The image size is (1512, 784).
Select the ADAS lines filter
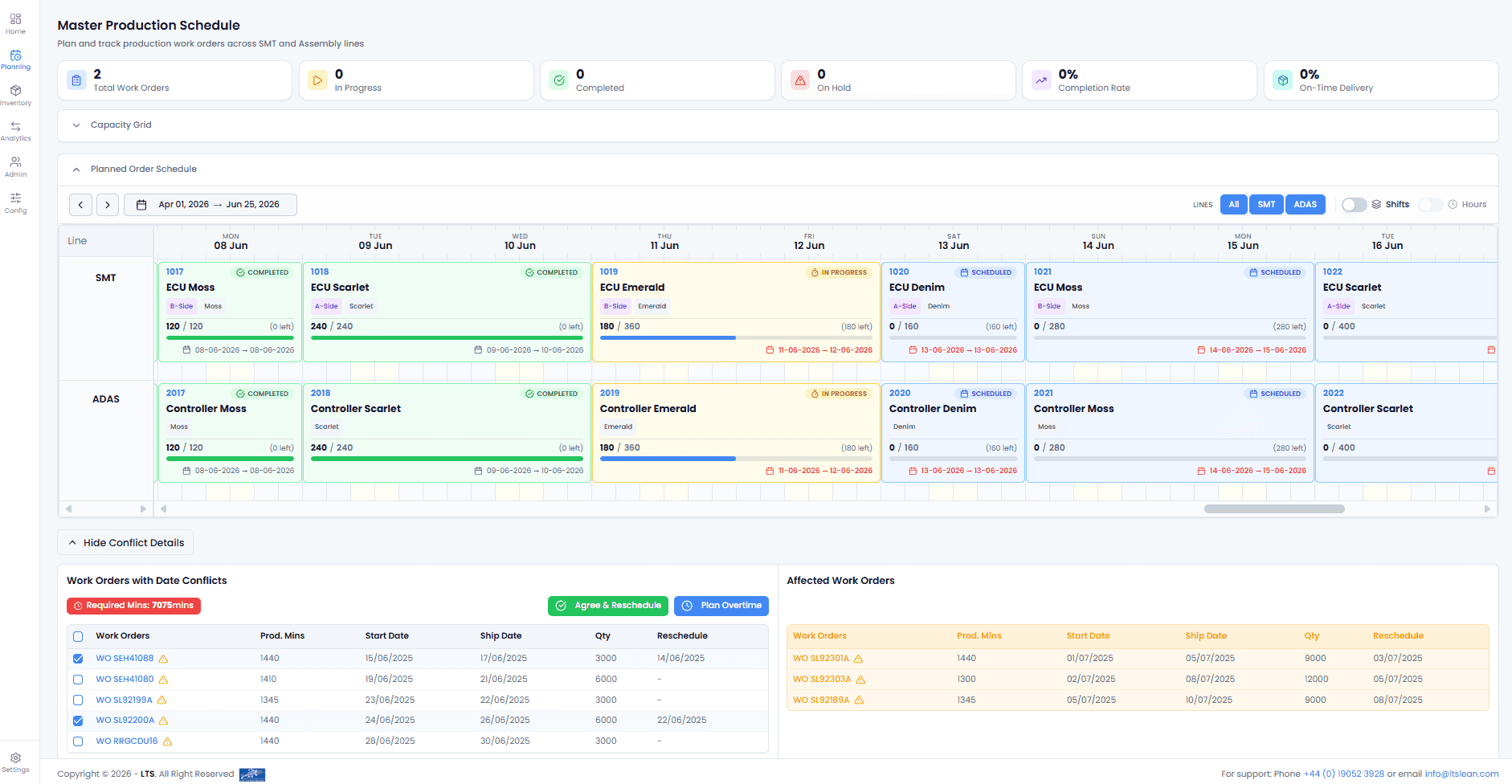click(x=1305, y=205)
